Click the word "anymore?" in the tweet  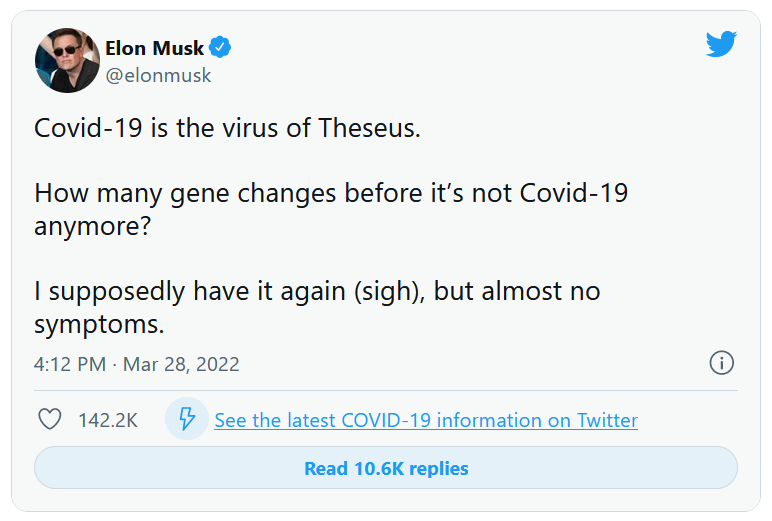tap(92, 227)
